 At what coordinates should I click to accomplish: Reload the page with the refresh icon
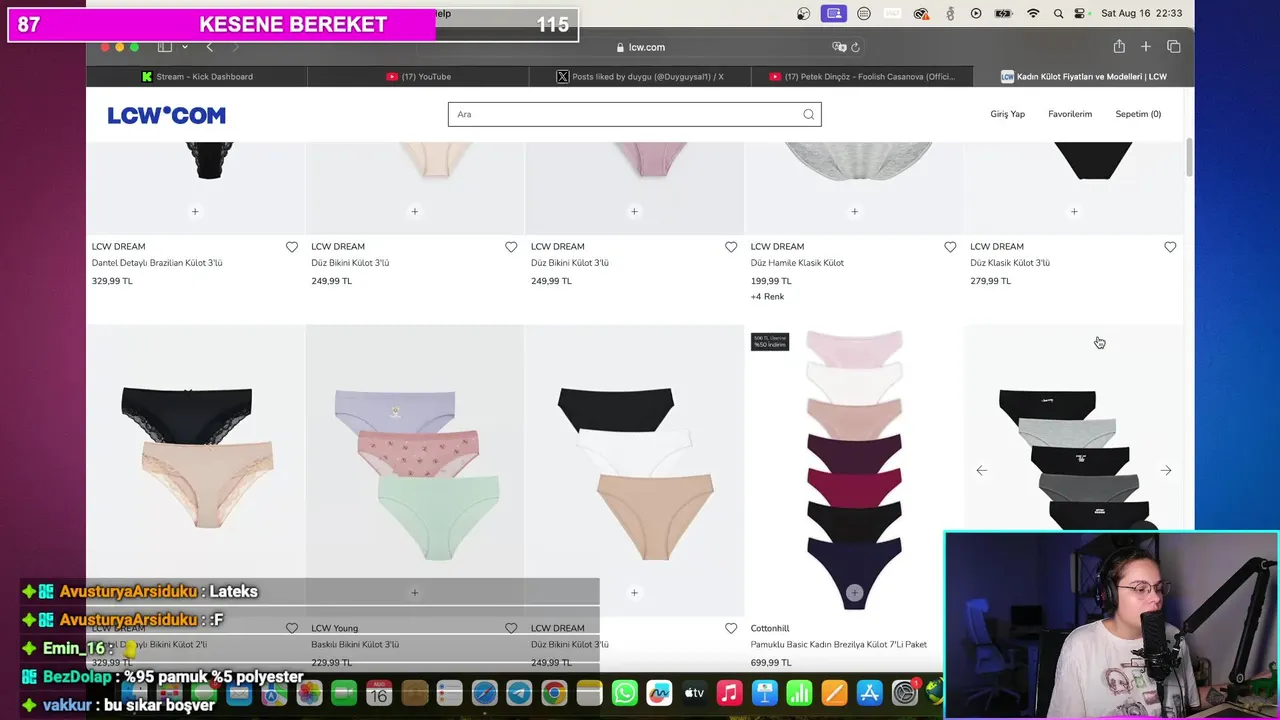(x=856, y=47)
